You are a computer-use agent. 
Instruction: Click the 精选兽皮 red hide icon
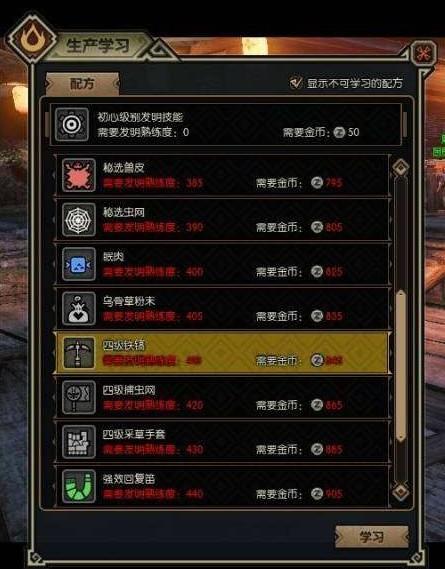[79, 175]
